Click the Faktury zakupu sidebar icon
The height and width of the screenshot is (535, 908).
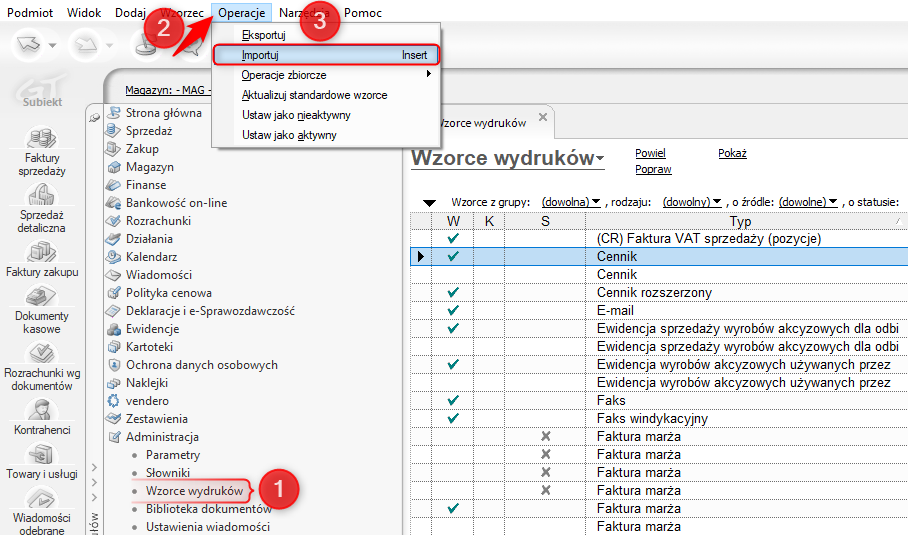[40, 252]
